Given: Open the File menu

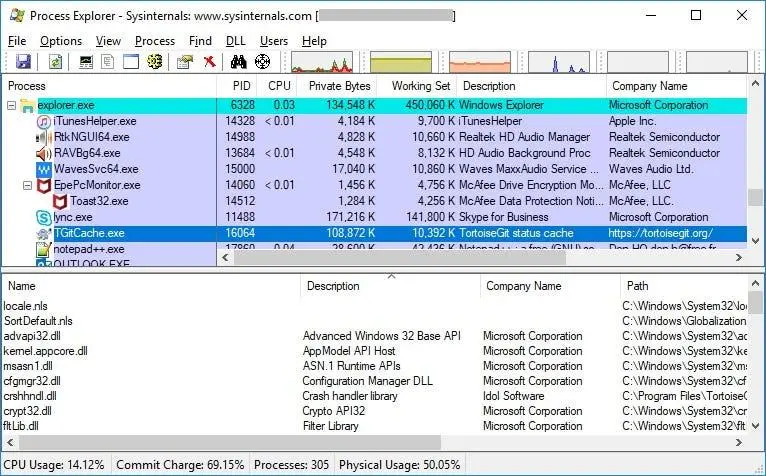Looking at the screenshot, I should pyautogui.click(x=17, y=41).
